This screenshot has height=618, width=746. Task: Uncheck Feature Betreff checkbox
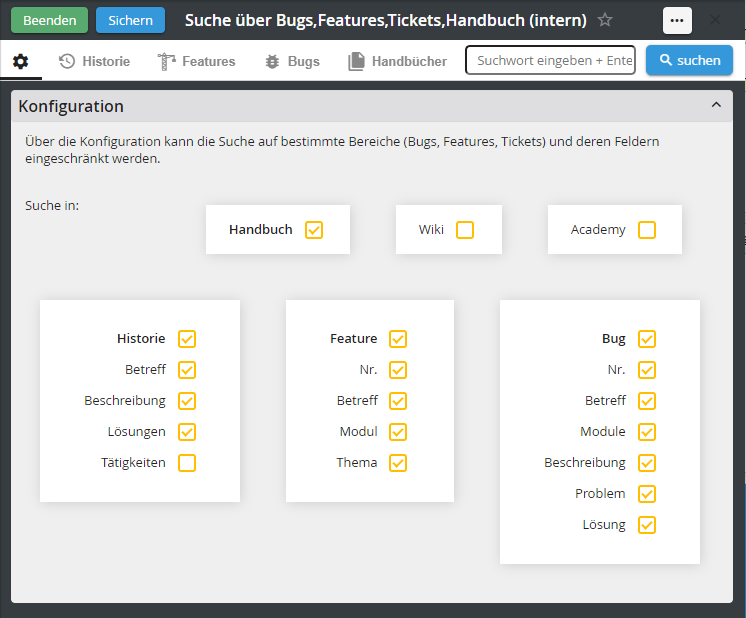click(x=398, y=401)
